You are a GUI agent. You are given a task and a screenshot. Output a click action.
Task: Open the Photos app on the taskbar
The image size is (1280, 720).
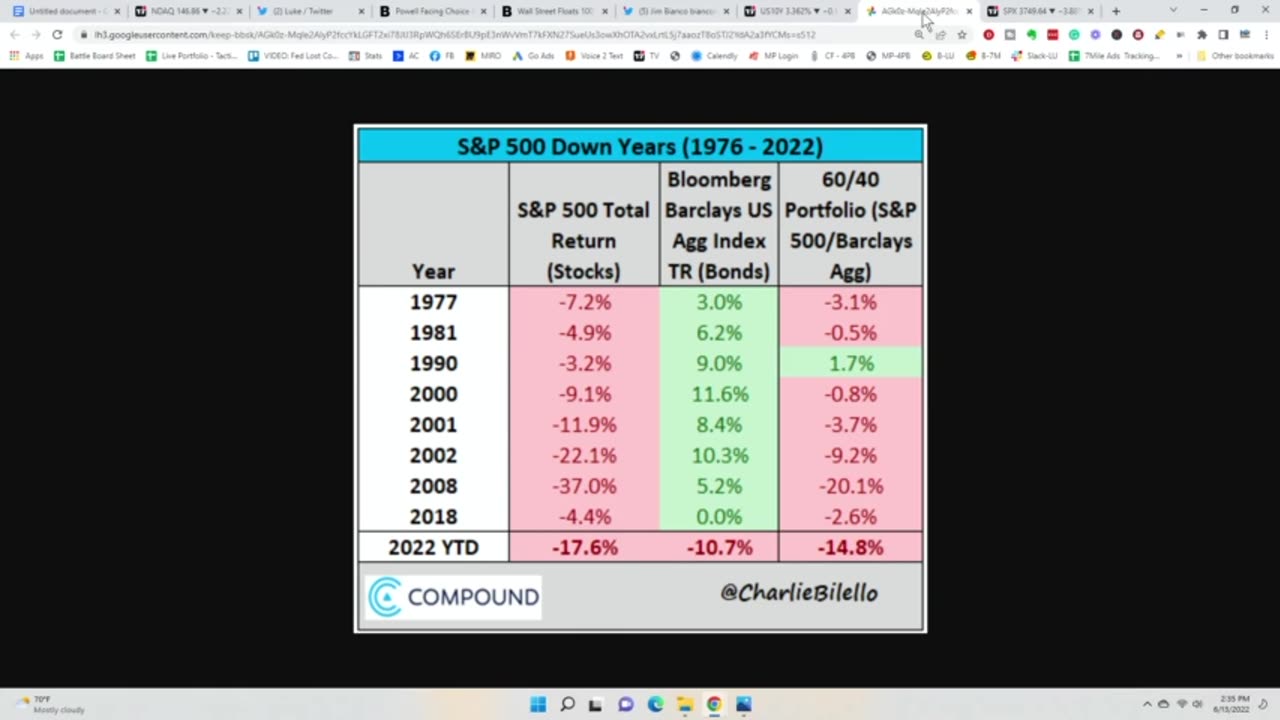pyautogui.click(x=743, y=704)
